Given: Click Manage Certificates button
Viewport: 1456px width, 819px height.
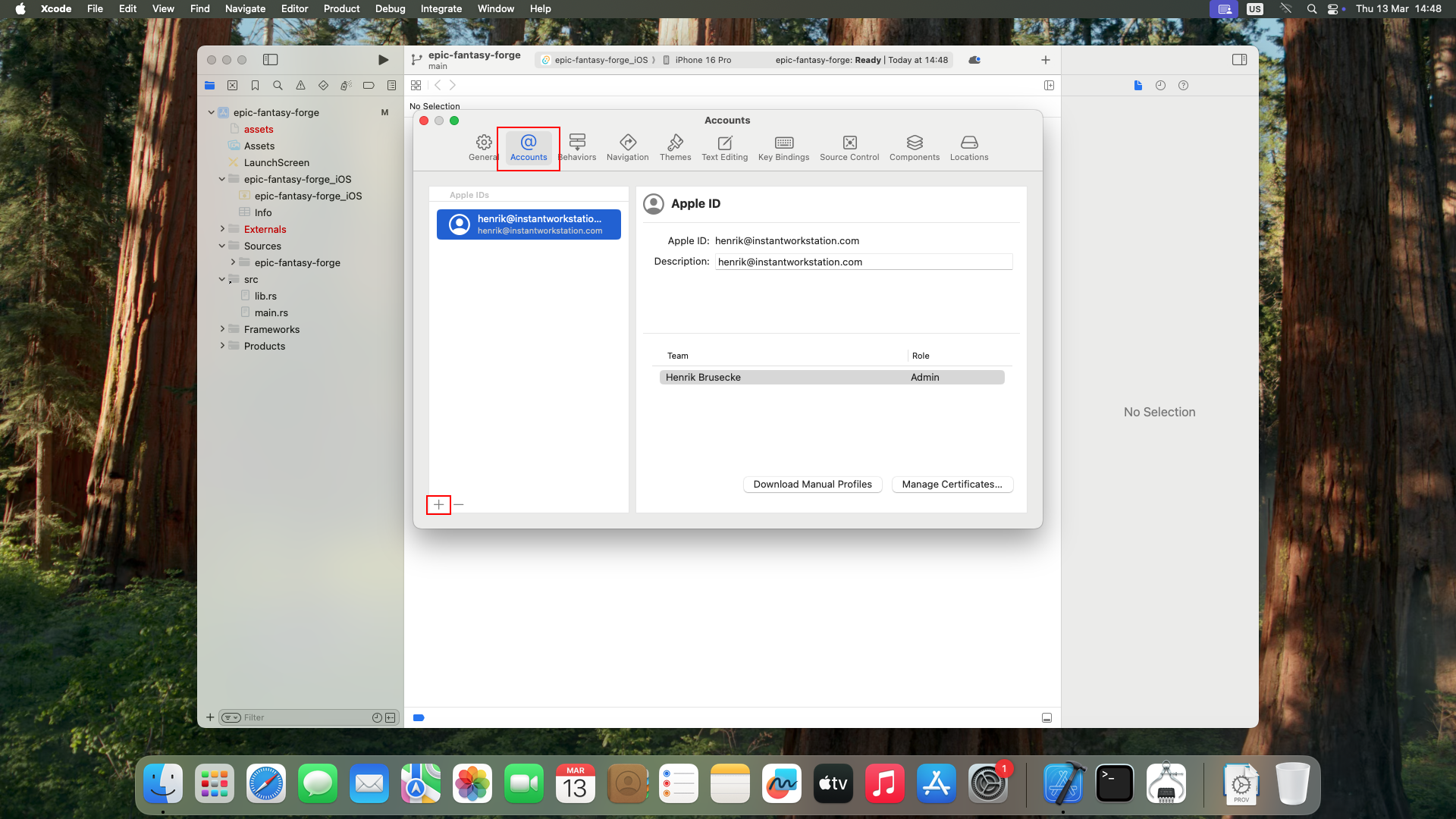Looking at the screenshot, I should (x=952, y=485).
